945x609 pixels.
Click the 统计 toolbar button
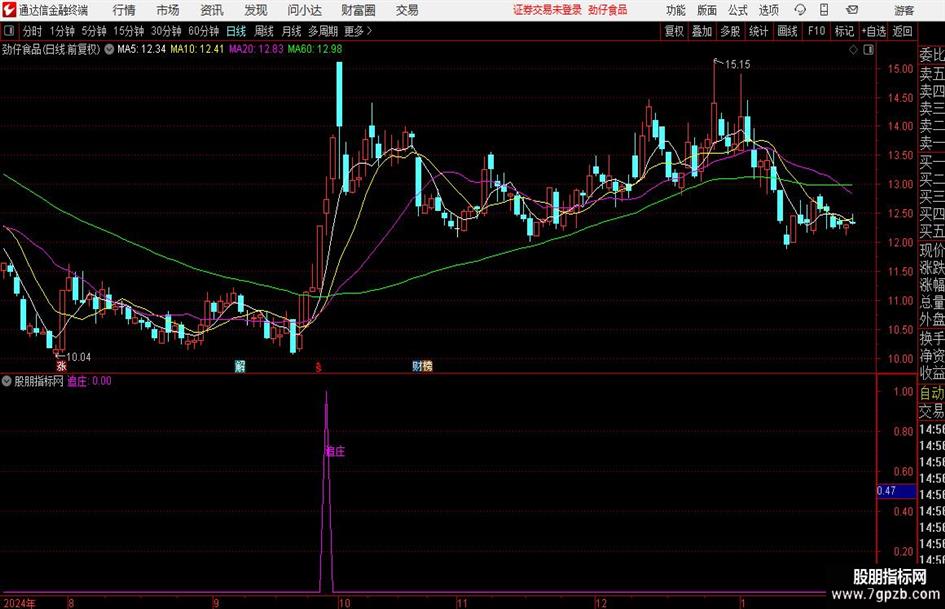[758, 31]
